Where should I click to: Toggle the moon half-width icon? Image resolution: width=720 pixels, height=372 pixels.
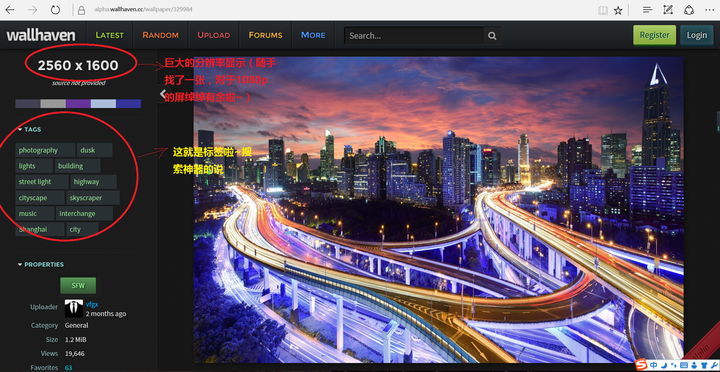[x=664, y=365]
